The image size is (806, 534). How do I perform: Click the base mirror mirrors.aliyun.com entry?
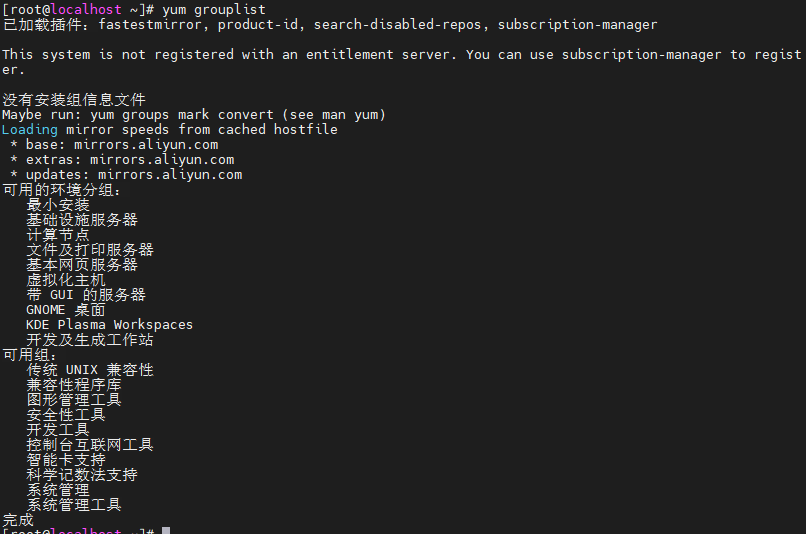(x=145, y=145)
